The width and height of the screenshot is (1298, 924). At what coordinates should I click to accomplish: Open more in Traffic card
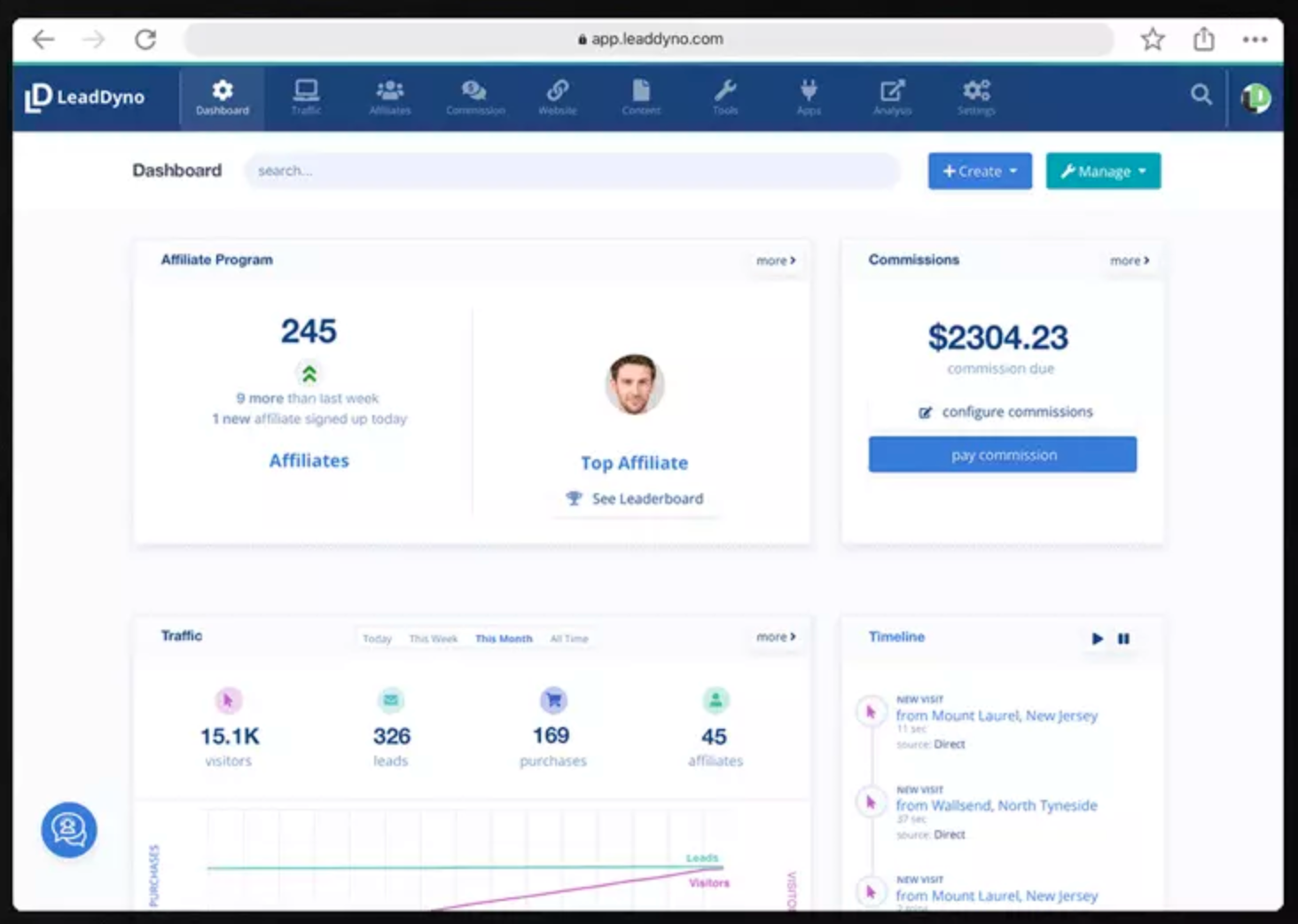point(776,637)
